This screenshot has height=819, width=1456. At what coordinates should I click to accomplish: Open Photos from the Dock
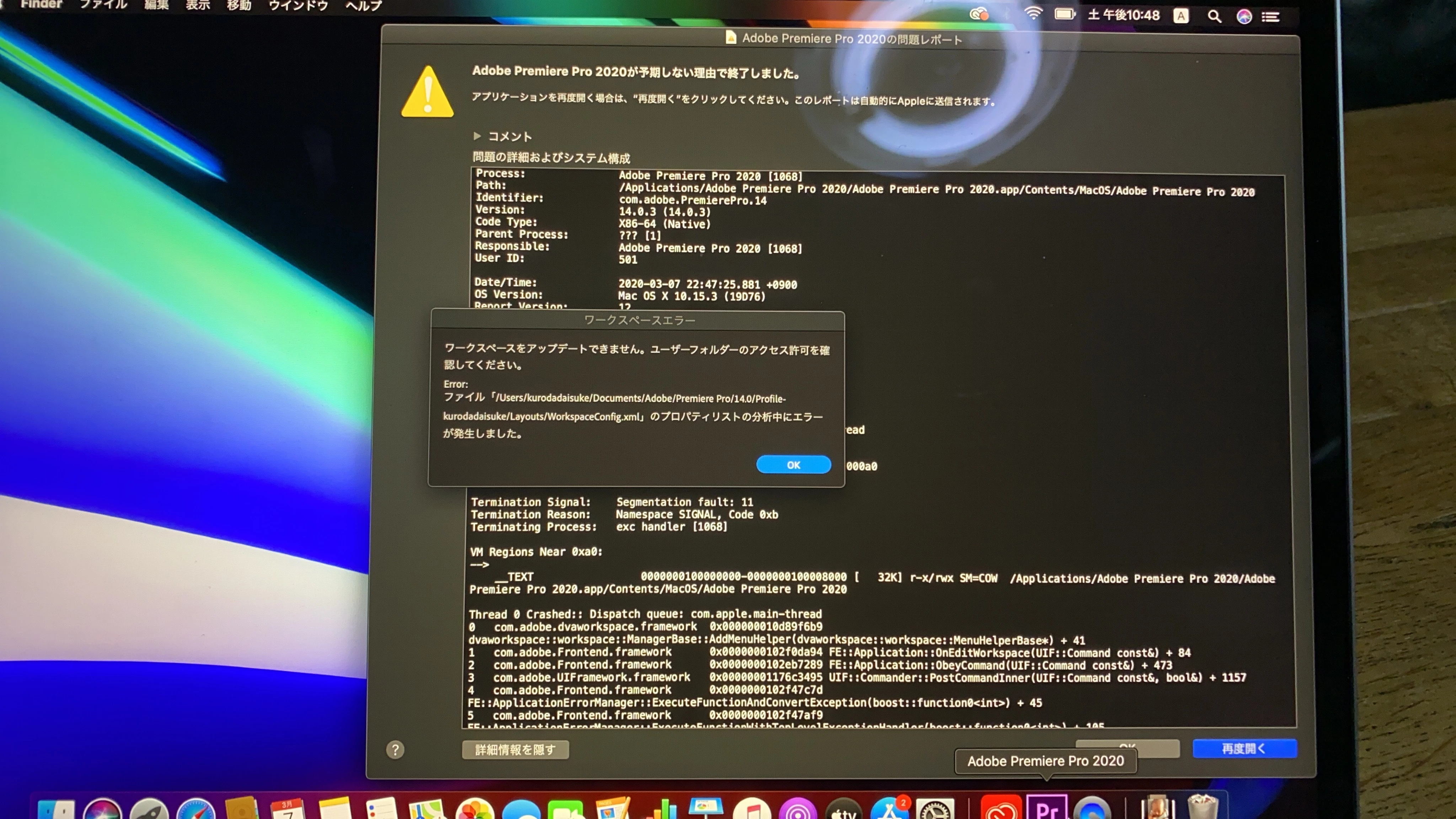[475, 809]
